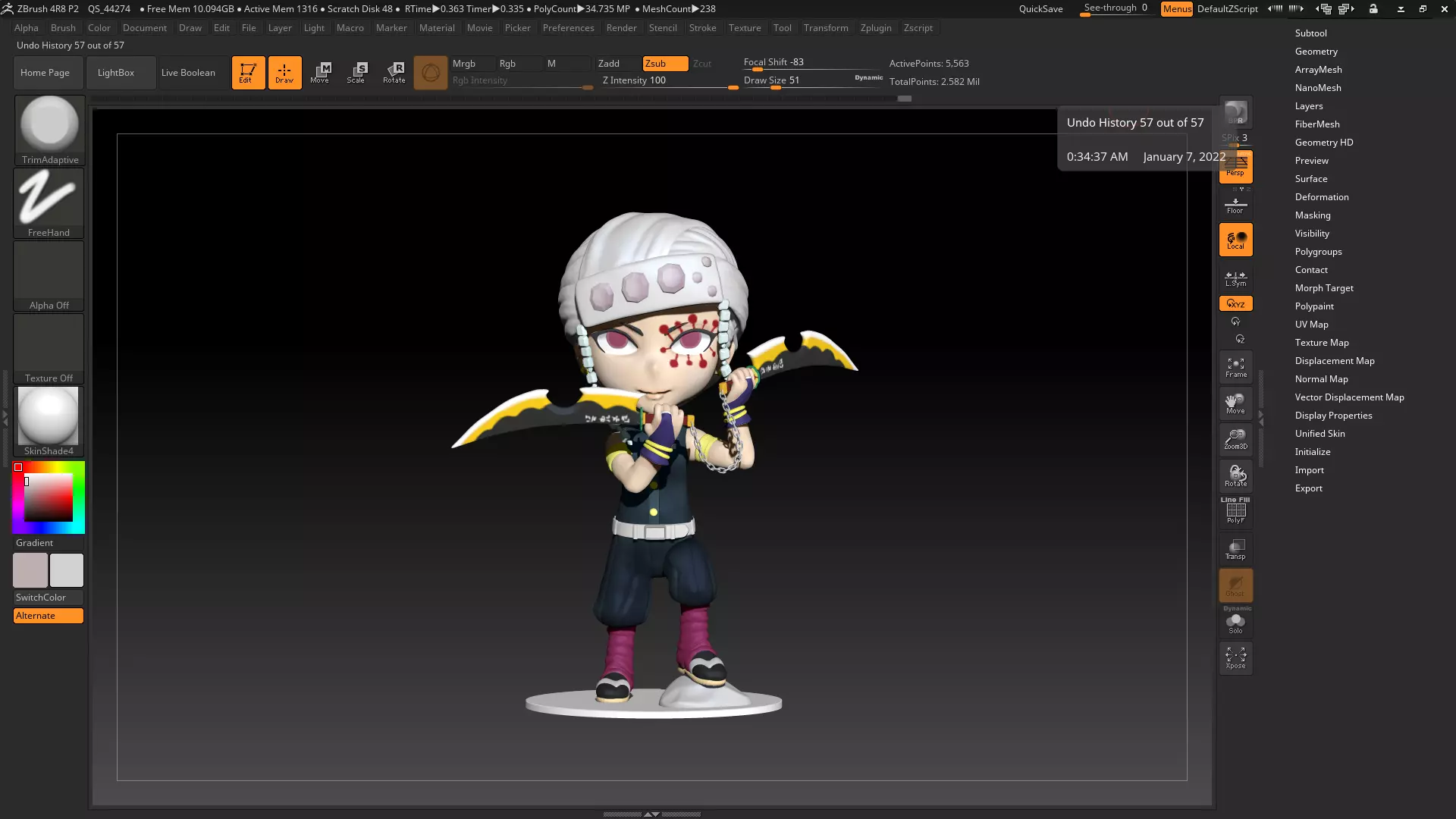The image size is (1456, 819).
Task: Click the canvas Move navigation icon
Action: [x=1235, y=403]
